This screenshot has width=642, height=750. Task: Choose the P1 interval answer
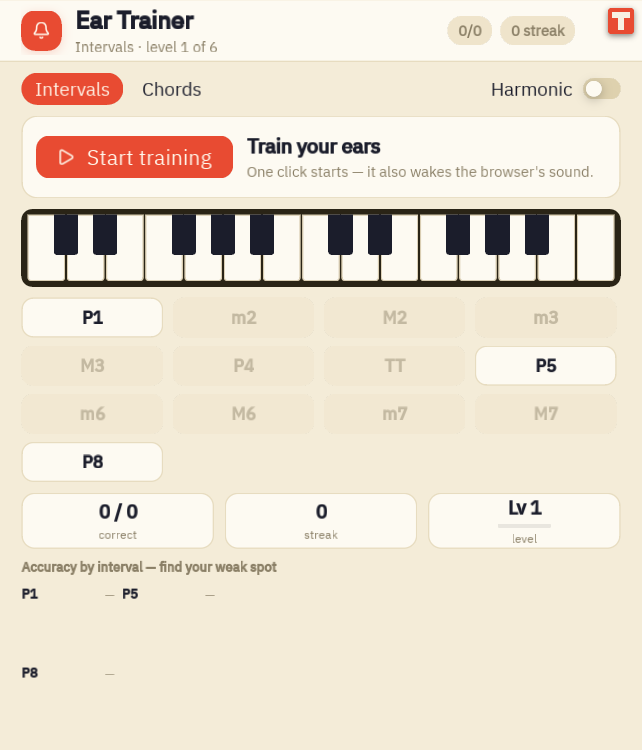pyautogui.click(x=92, y=318)
